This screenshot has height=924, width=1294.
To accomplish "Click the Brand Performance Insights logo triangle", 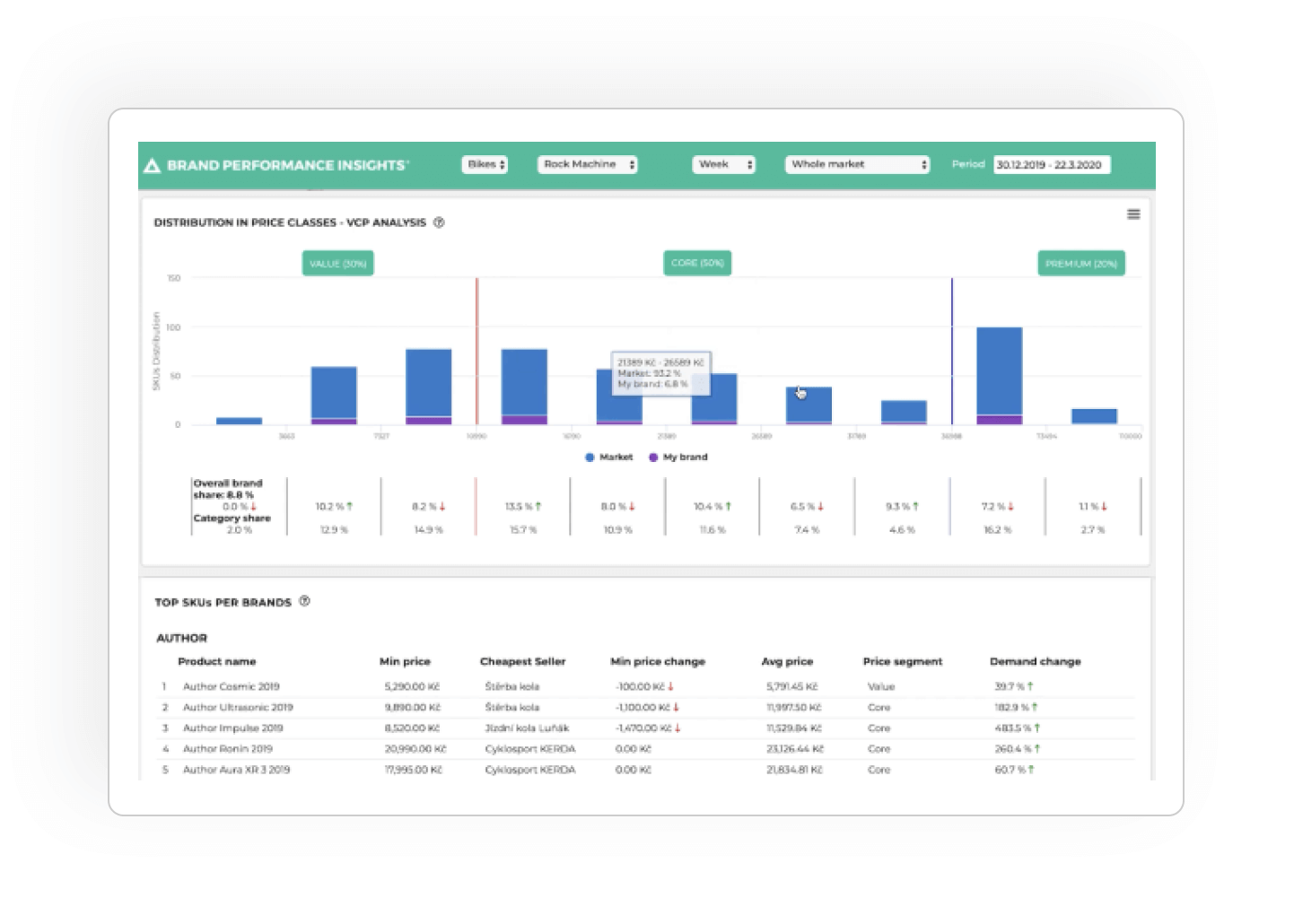I will tap(152, 165).
